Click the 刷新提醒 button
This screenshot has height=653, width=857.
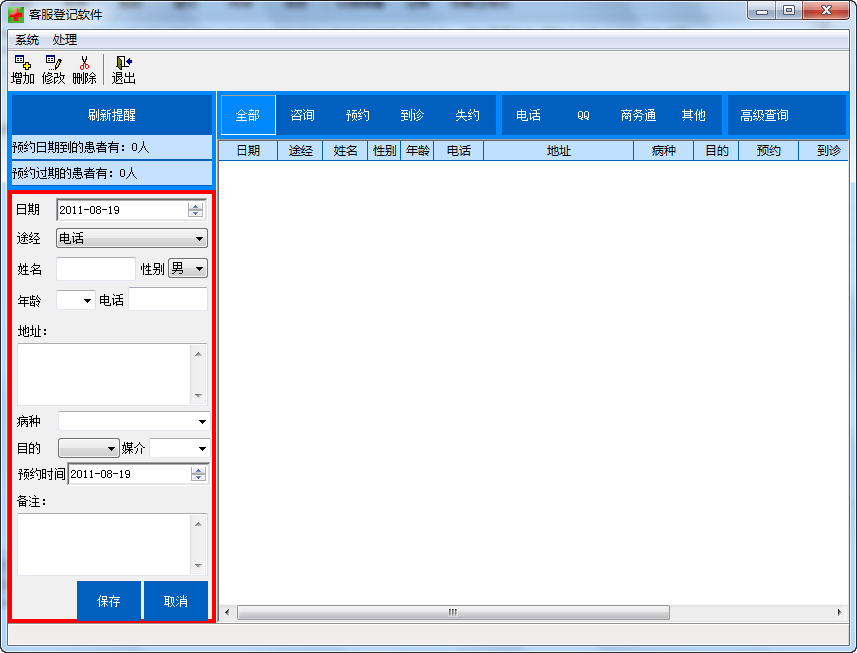[x=112, y=115]
